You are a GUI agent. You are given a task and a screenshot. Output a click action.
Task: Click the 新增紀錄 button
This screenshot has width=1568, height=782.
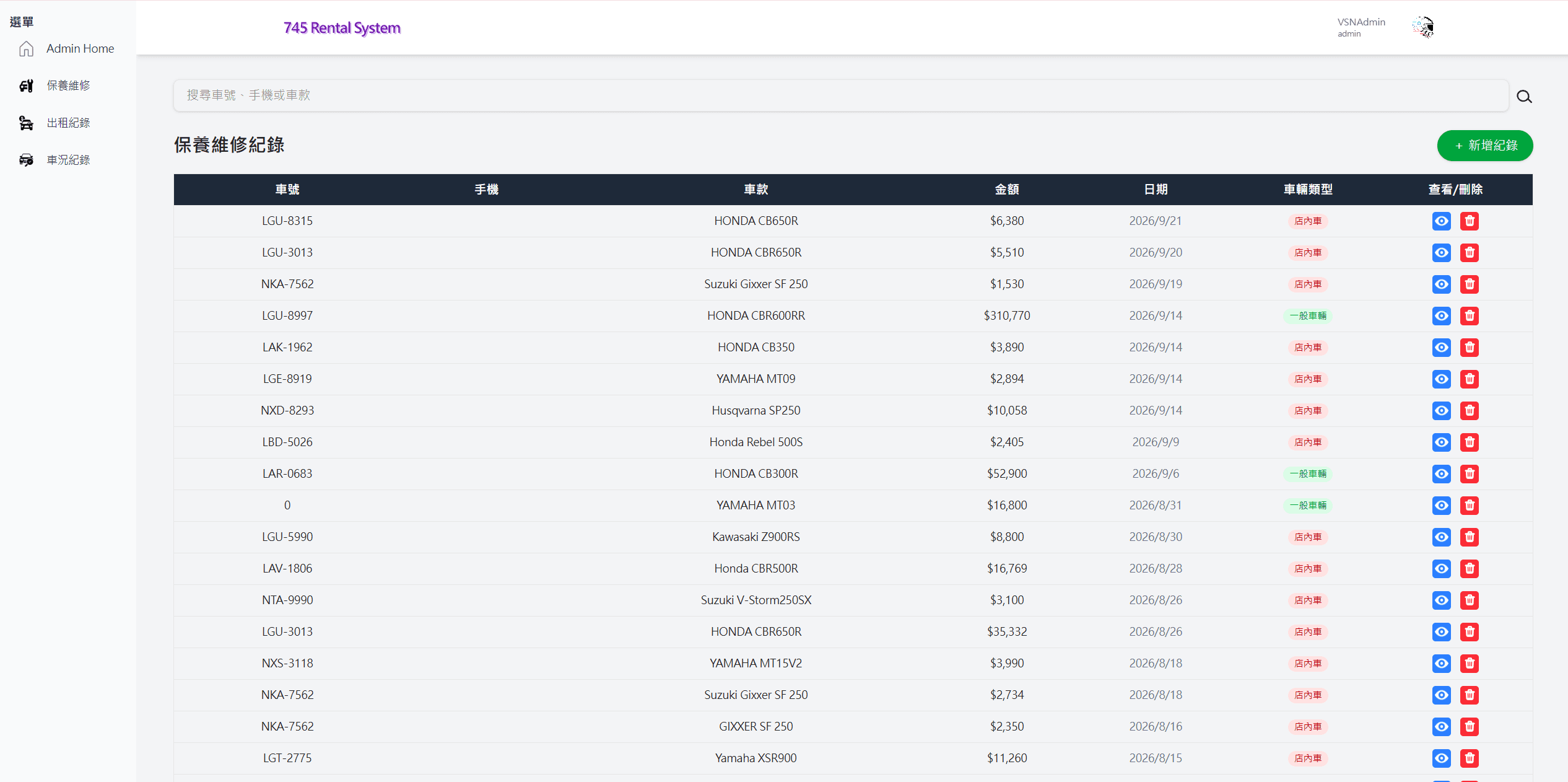[1485, 146]
